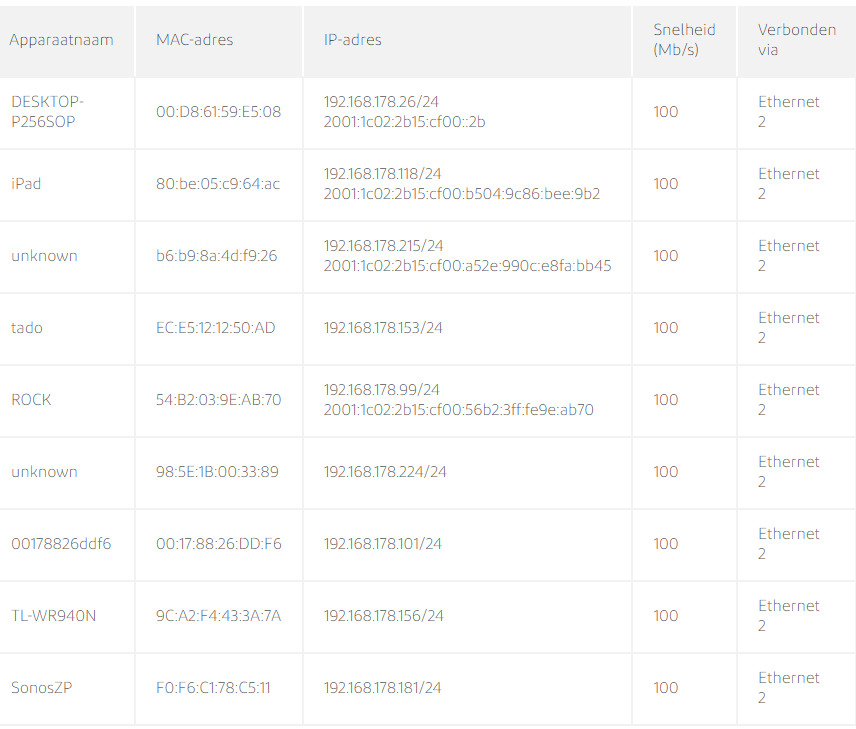Click the Snelheid (Mb/s) column header
The image size is (856, 729).
(684, 40)
